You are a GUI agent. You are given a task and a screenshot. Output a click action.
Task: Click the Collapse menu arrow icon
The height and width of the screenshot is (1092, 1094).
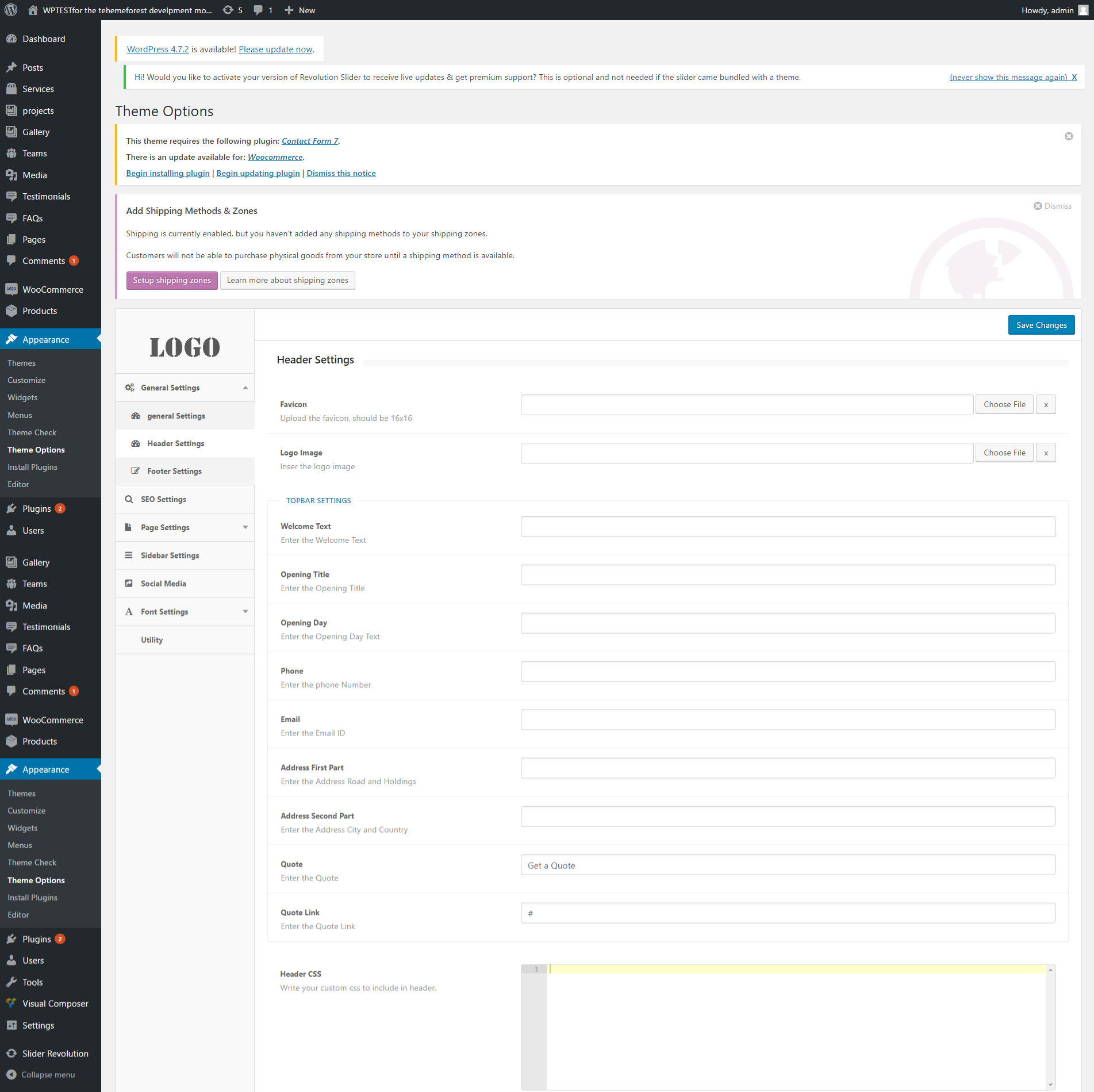click(x=11, y=1074)
